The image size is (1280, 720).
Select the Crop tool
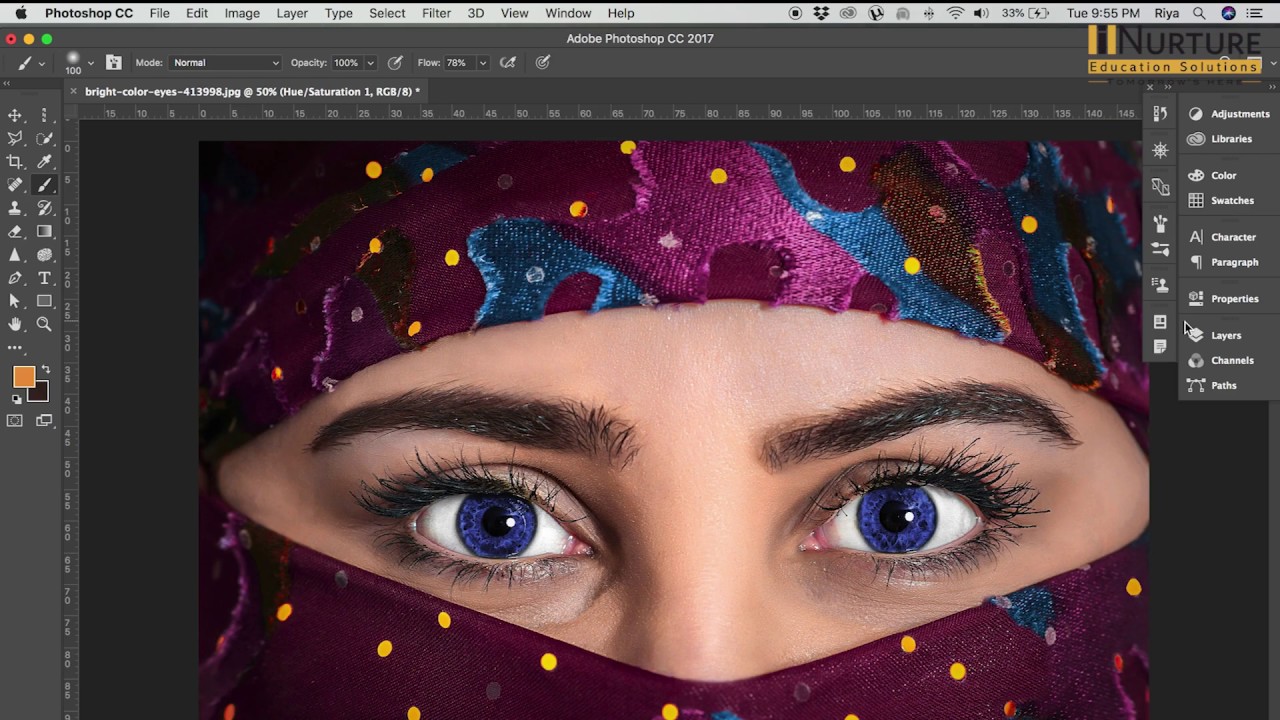[x=15, y=162]
